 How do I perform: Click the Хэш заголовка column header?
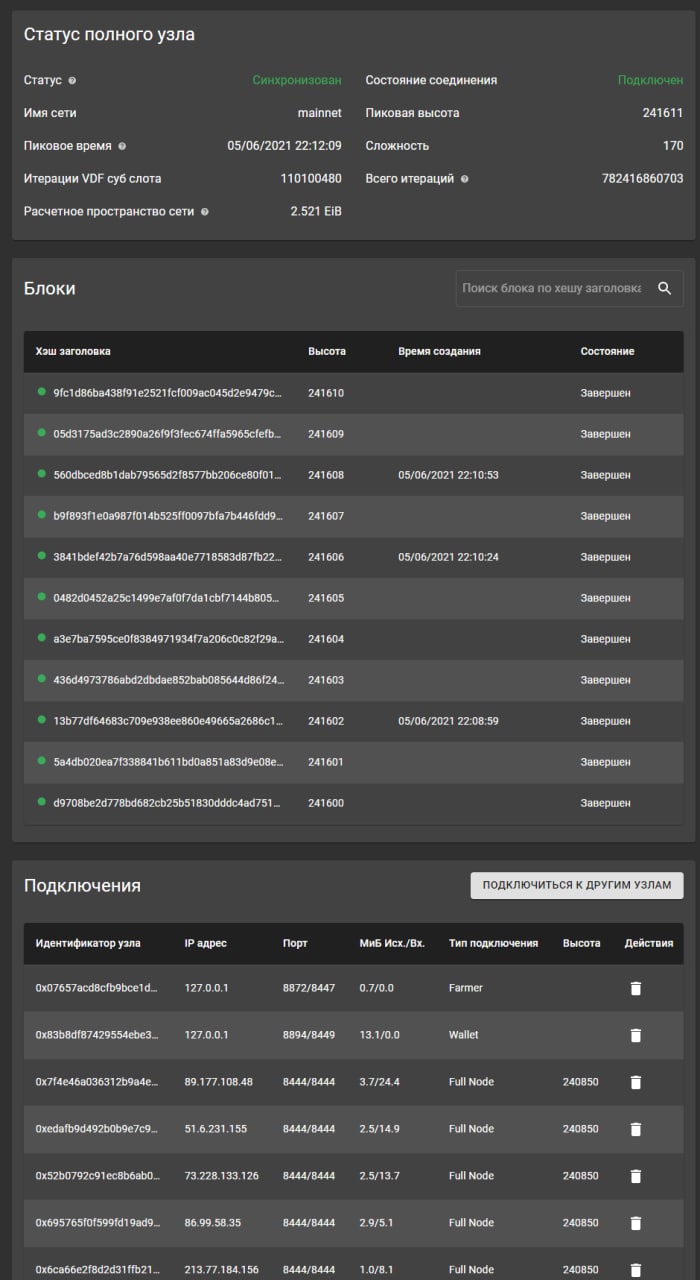[73, 351]
